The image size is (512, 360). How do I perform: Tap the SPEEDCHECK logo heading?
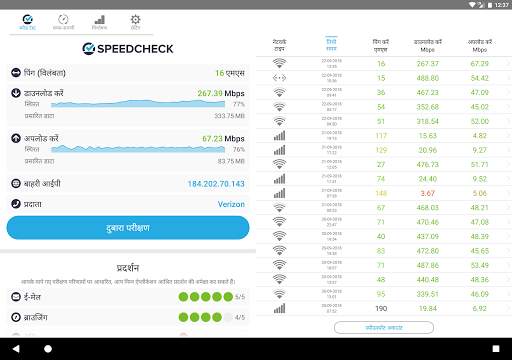128,49
